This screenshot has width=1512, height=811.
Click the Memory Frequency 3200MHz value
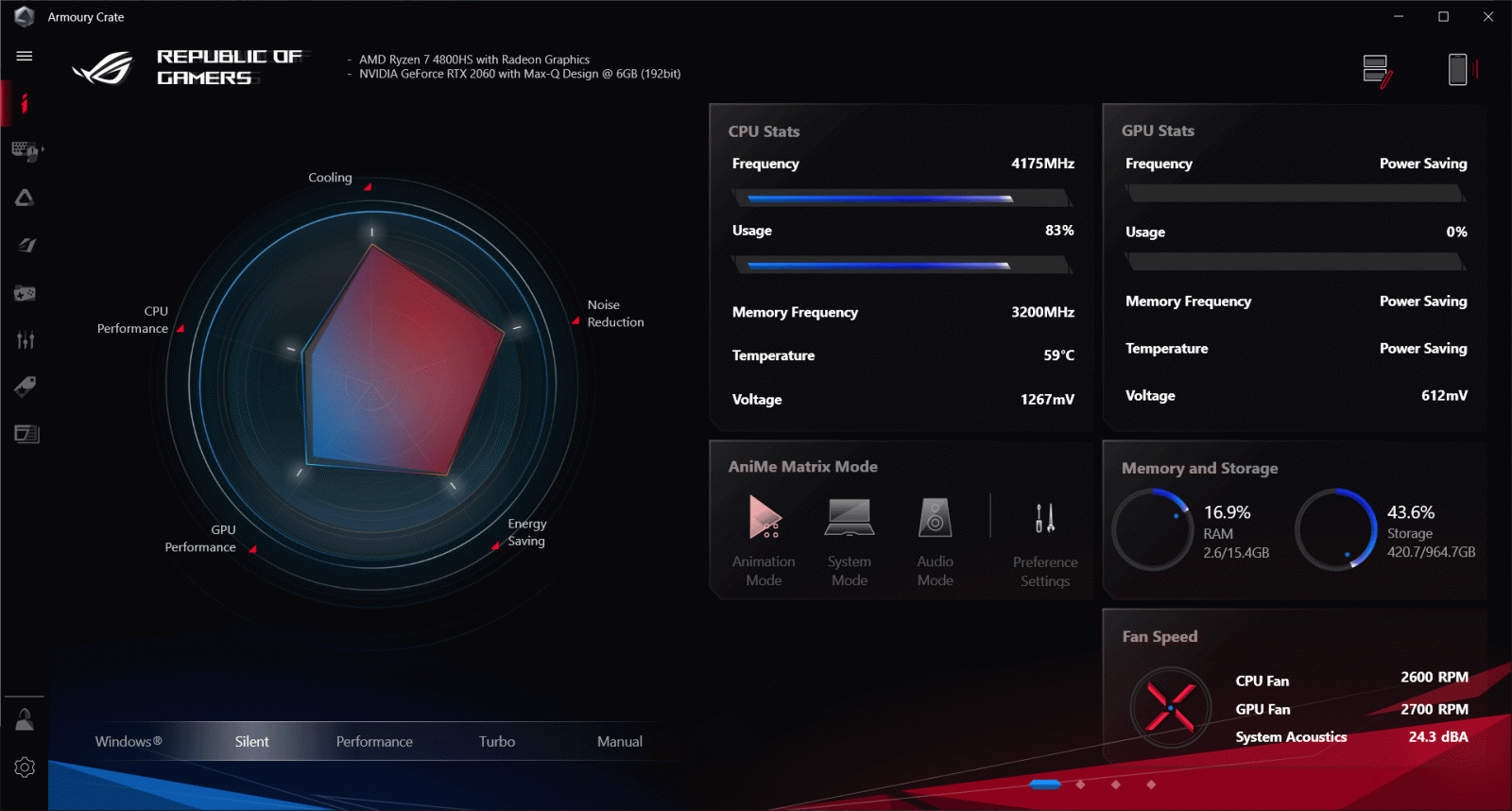click(x=1042, y=312)
